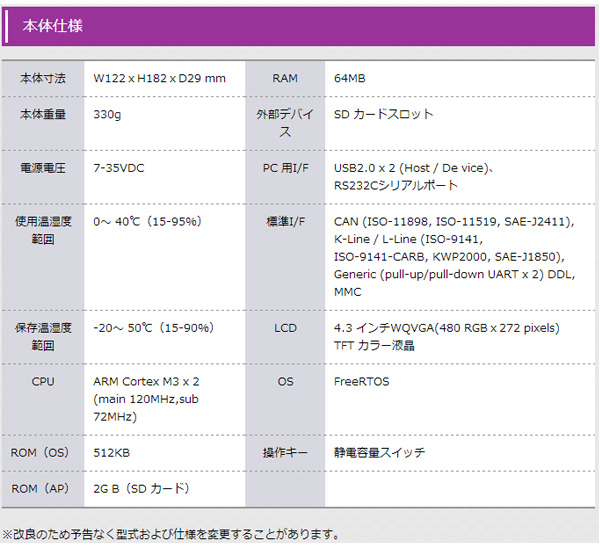Image resolution: width=600 pixels, height=550 pixels.
Task: Click the ISO-9141-CARB, KWP2000, SAE-J1850 line
Action: coord(449,257)
